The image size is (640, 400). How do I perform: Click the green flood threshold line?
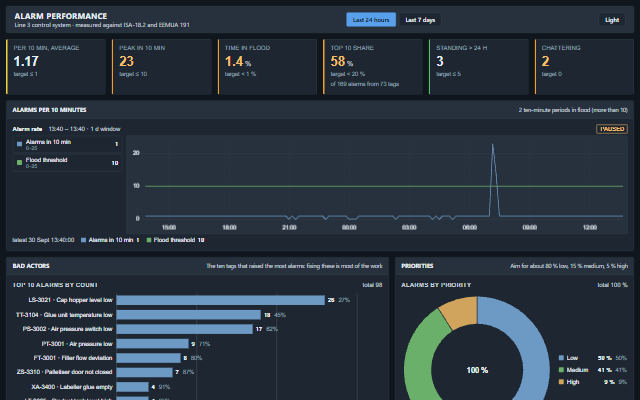click(x=384, y=186)
